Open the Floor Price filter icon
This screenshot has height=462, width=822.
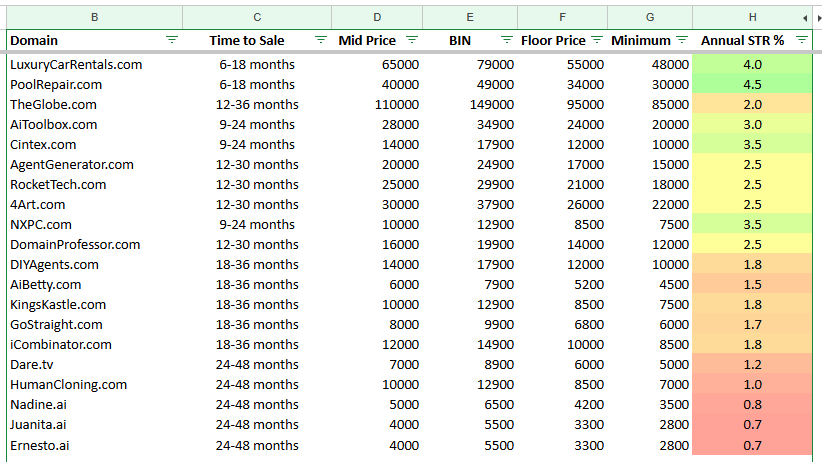point(597,40)
